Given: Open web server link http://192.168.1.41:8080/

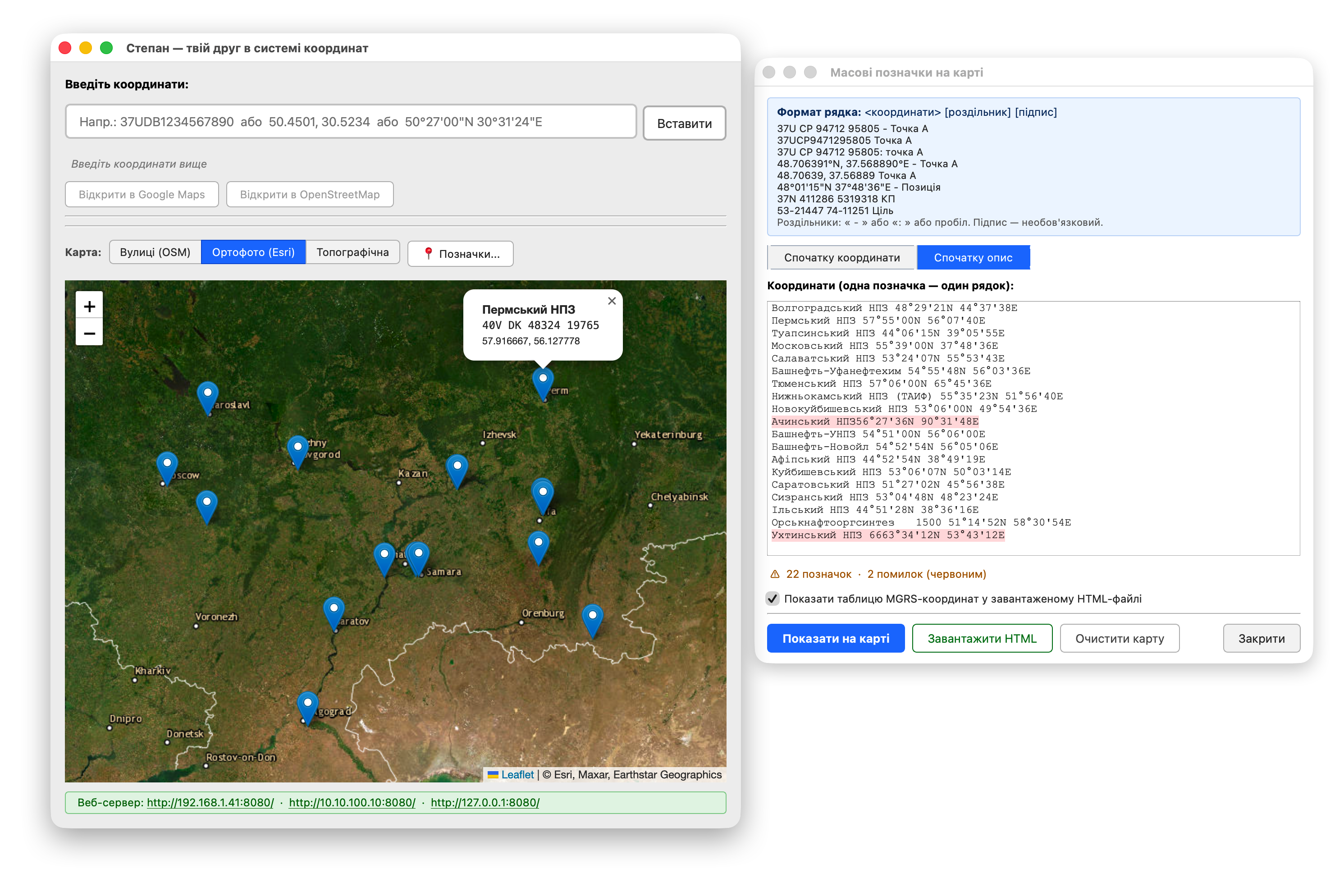Looking at the screenshot, I should [x=210, y=802].
